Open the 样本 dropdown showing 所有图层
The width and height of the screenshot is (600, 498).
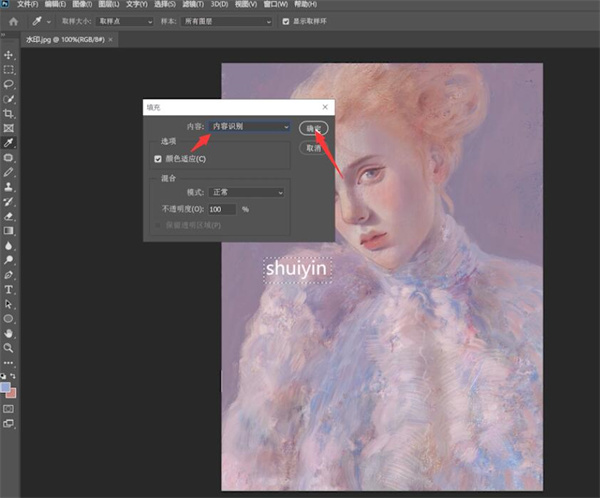(x=227, y=21)
